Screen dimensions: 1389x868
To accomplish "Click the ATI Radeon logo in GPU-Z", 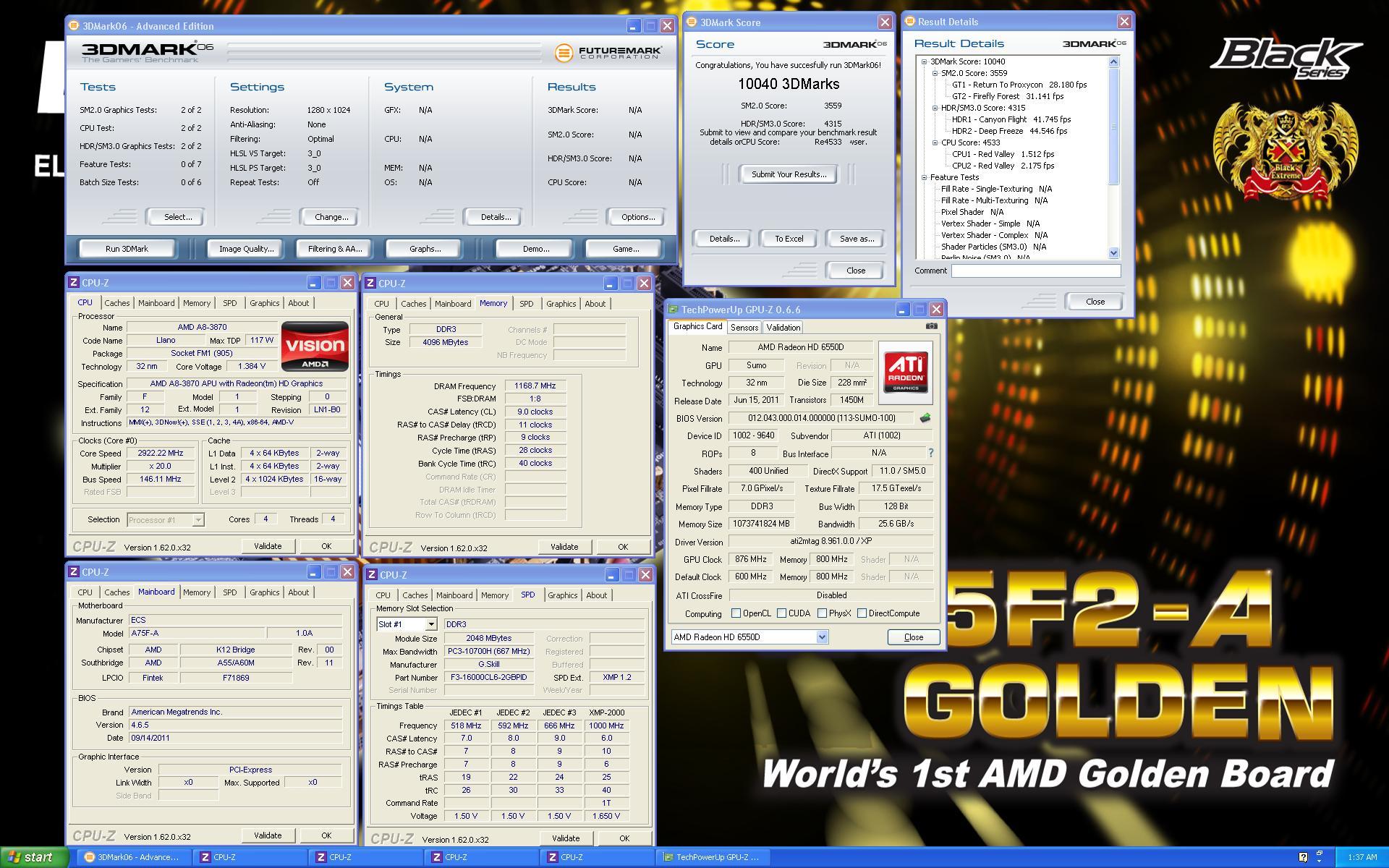I will (x=905, y=373).
